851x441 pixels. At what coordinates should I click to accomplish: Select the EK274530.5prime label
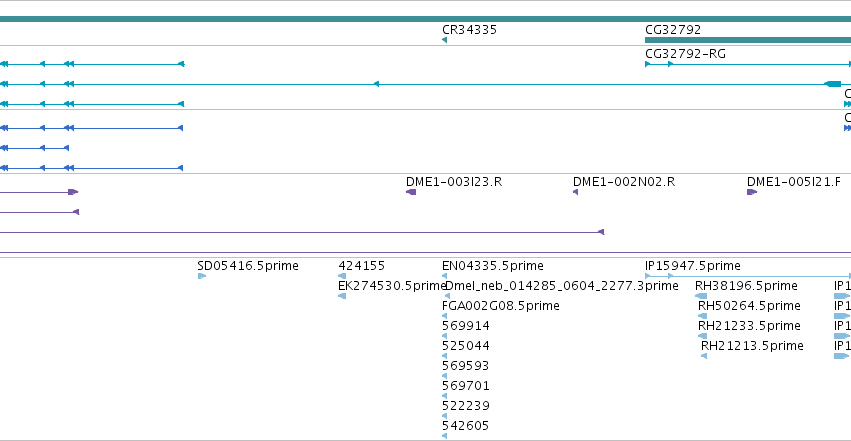(391, 286)
